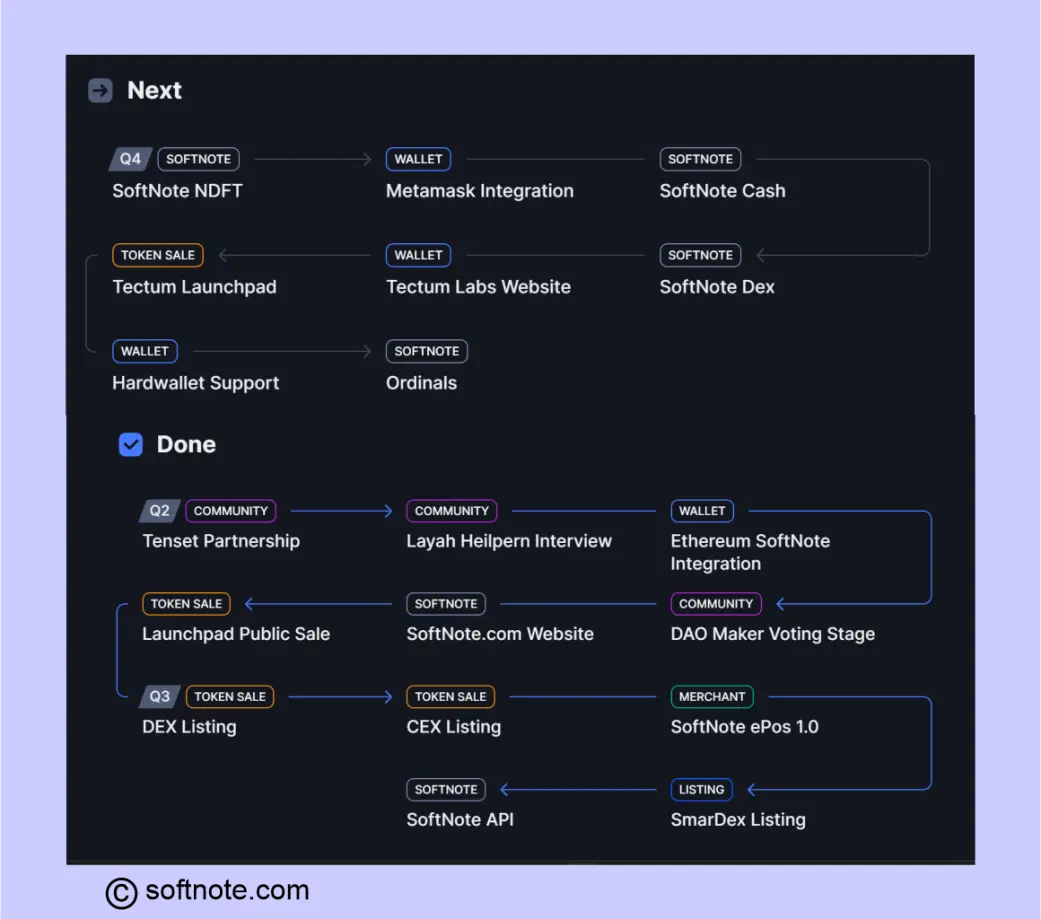This screenshot has height=919, width=1041.
Task: Toggle the blue Done checkbox
Action: pyautogui.click(x=131, y=444)
